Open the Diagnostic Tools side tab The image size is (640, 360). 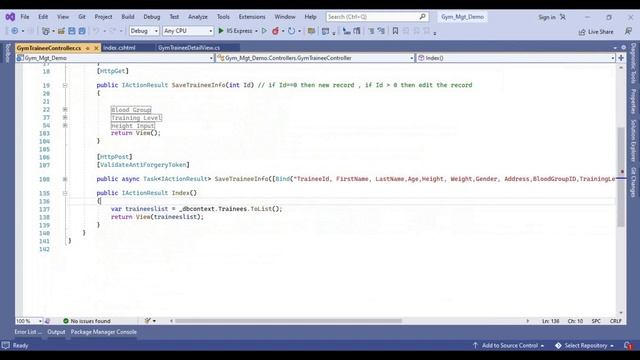633,63
